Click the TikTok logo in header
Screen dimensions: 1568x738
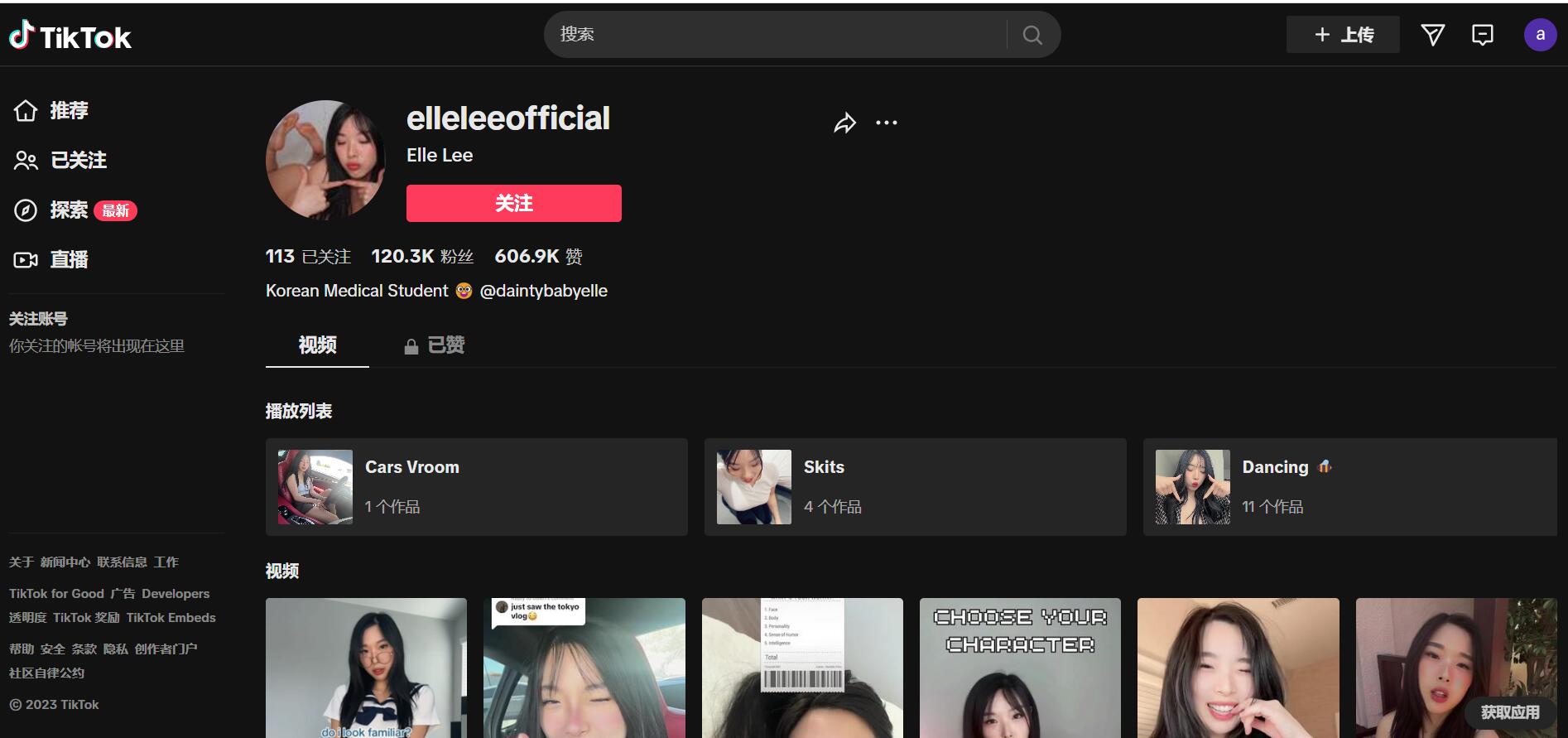[70, 36]
